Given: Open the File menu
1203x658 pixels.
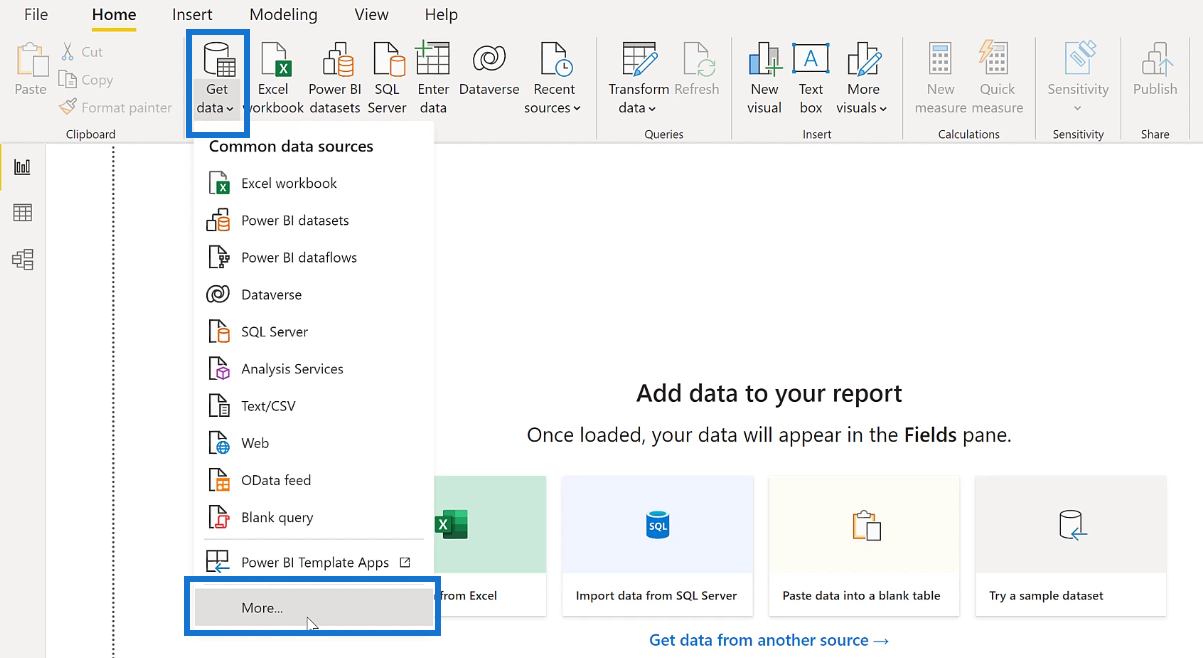Looking at the screenshot, I should coord(36,14).
